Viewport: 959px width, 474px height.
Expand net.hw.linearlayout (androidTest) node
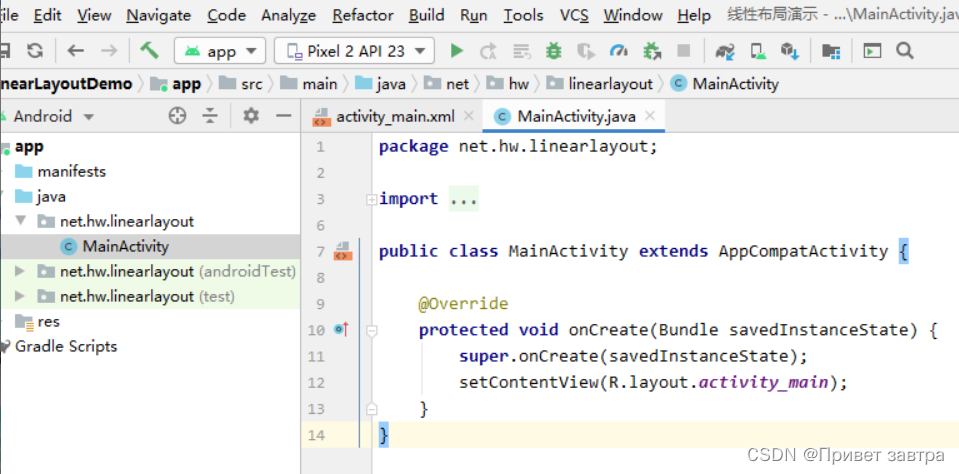pyautogui.click(x=20, y=271)
